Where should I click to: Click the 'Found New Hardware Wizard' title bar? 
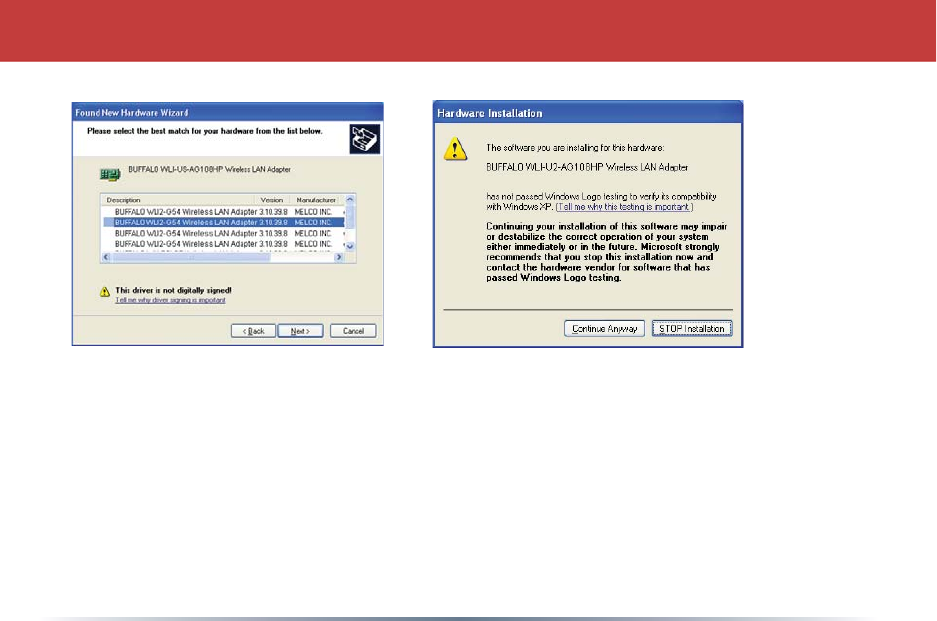click(x=228, y=112)
